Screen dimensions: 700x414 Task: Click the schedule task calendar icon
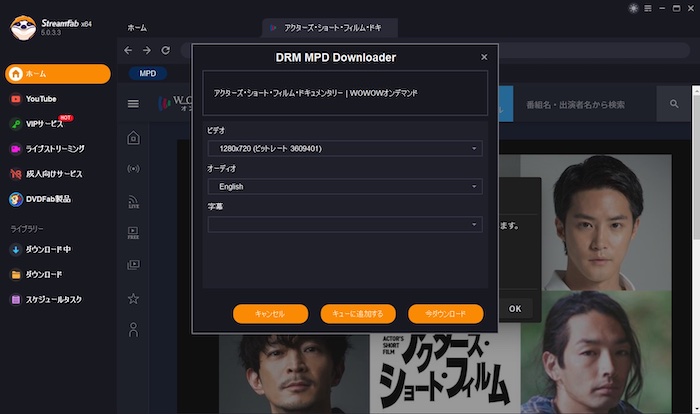click(x=16, y=299)
